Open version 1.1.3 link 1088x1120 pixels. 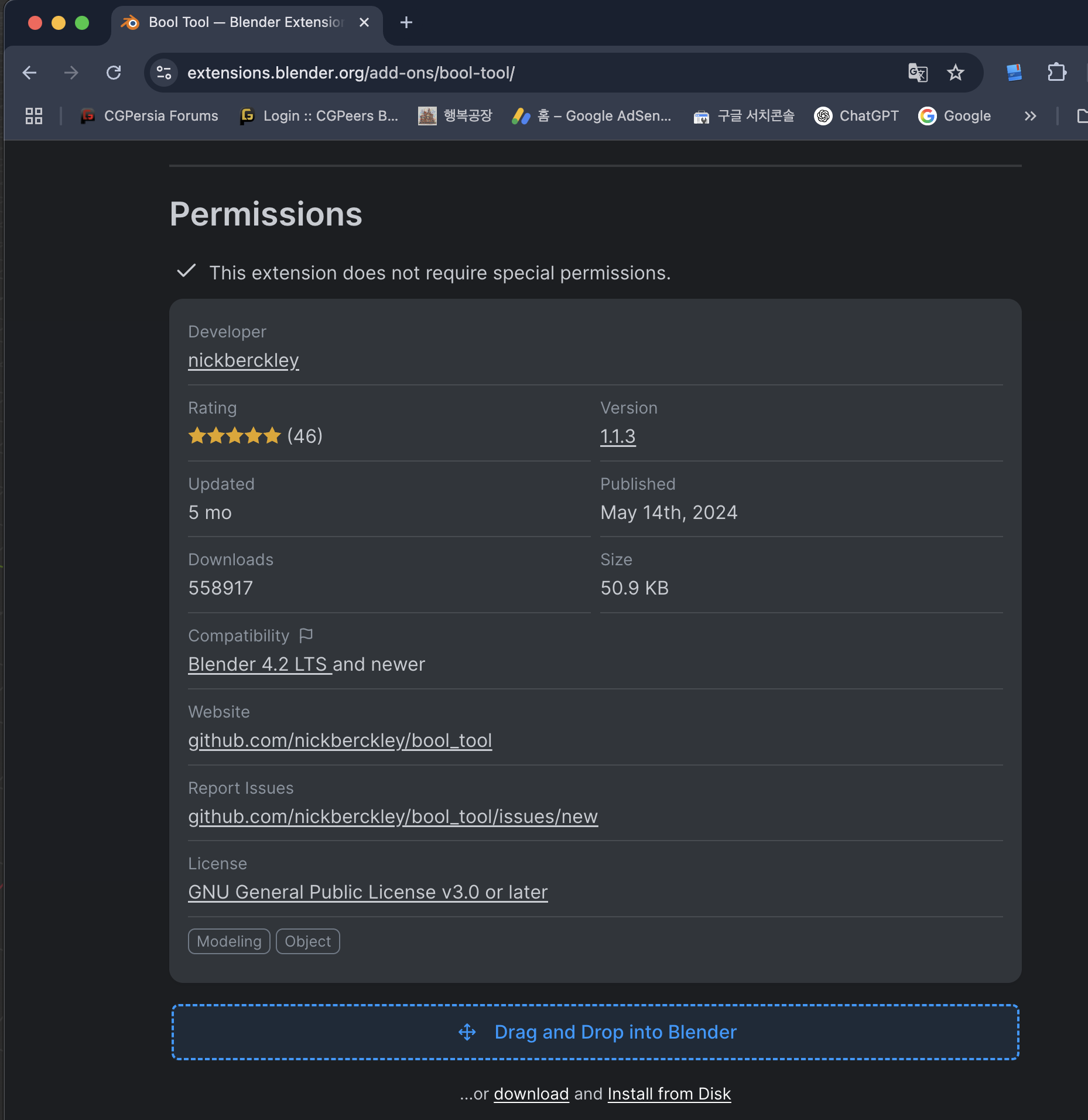618,436
